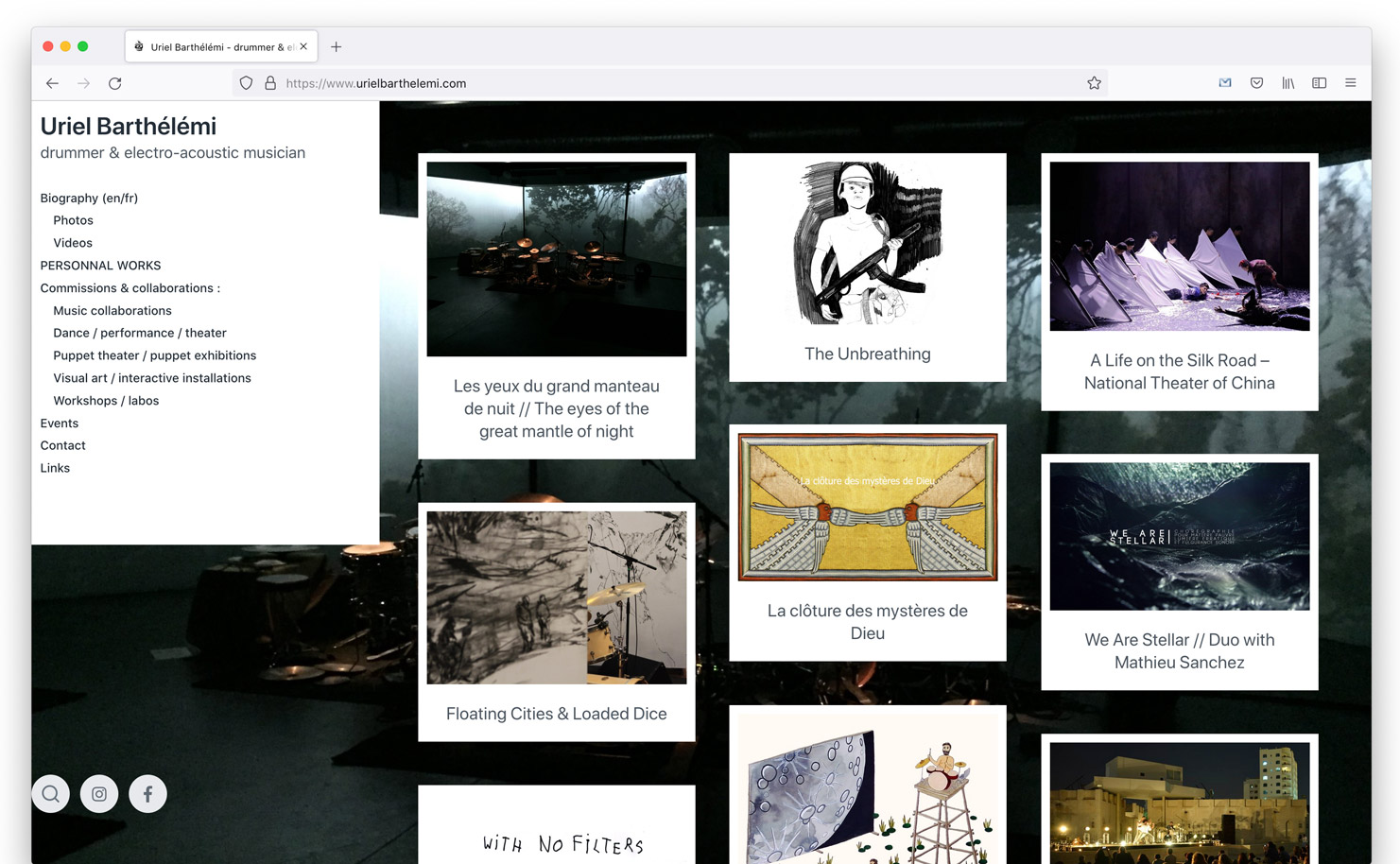Image resolution: width=1400 pixels, height=864 pixels.
Task: Click the URL address field
Action: (662, 83)
